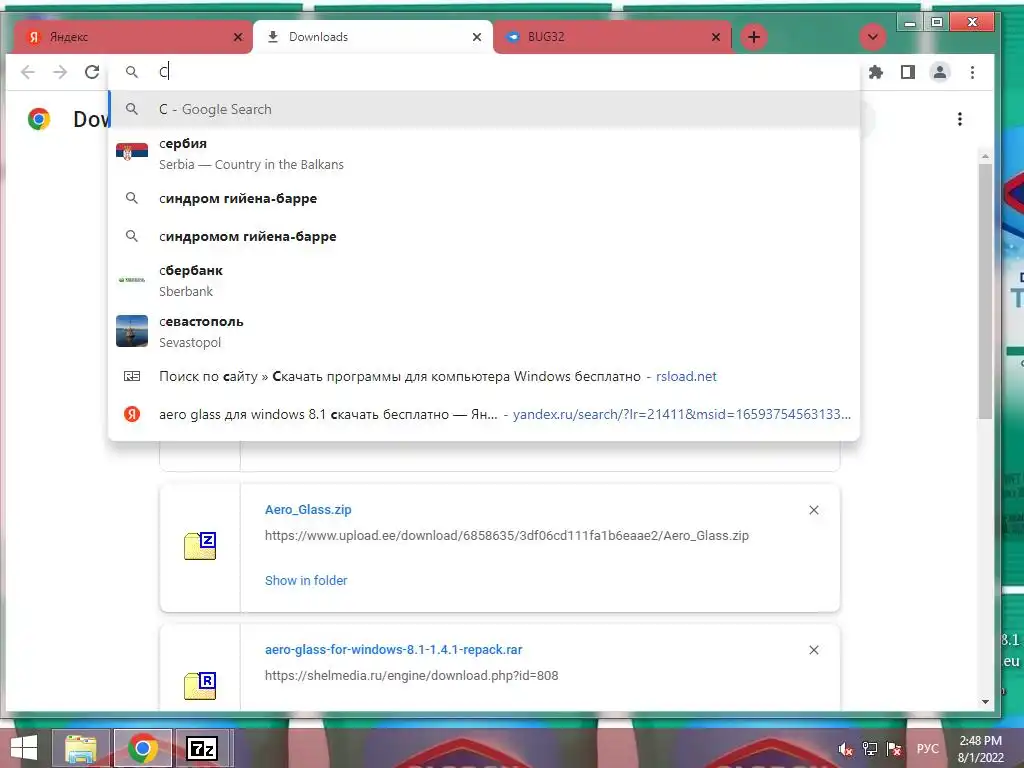
Task: Open the rsload.net history suggestion
Action: pos(484,376)
